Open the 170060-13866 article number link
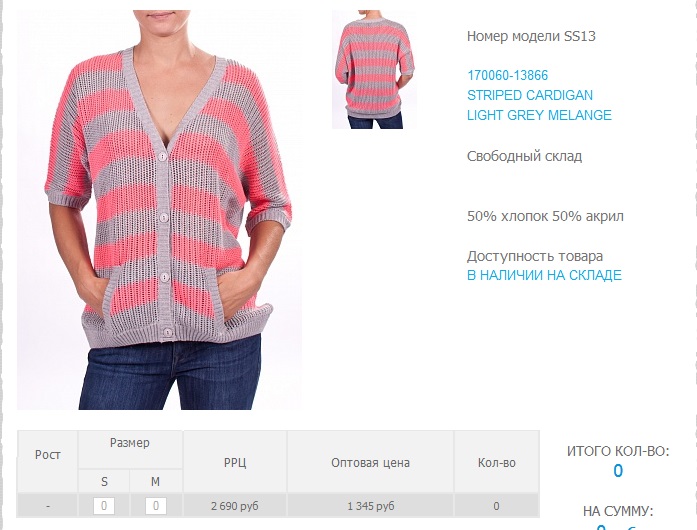The height and width of the screenshot is (530, 697). [507, 75]
